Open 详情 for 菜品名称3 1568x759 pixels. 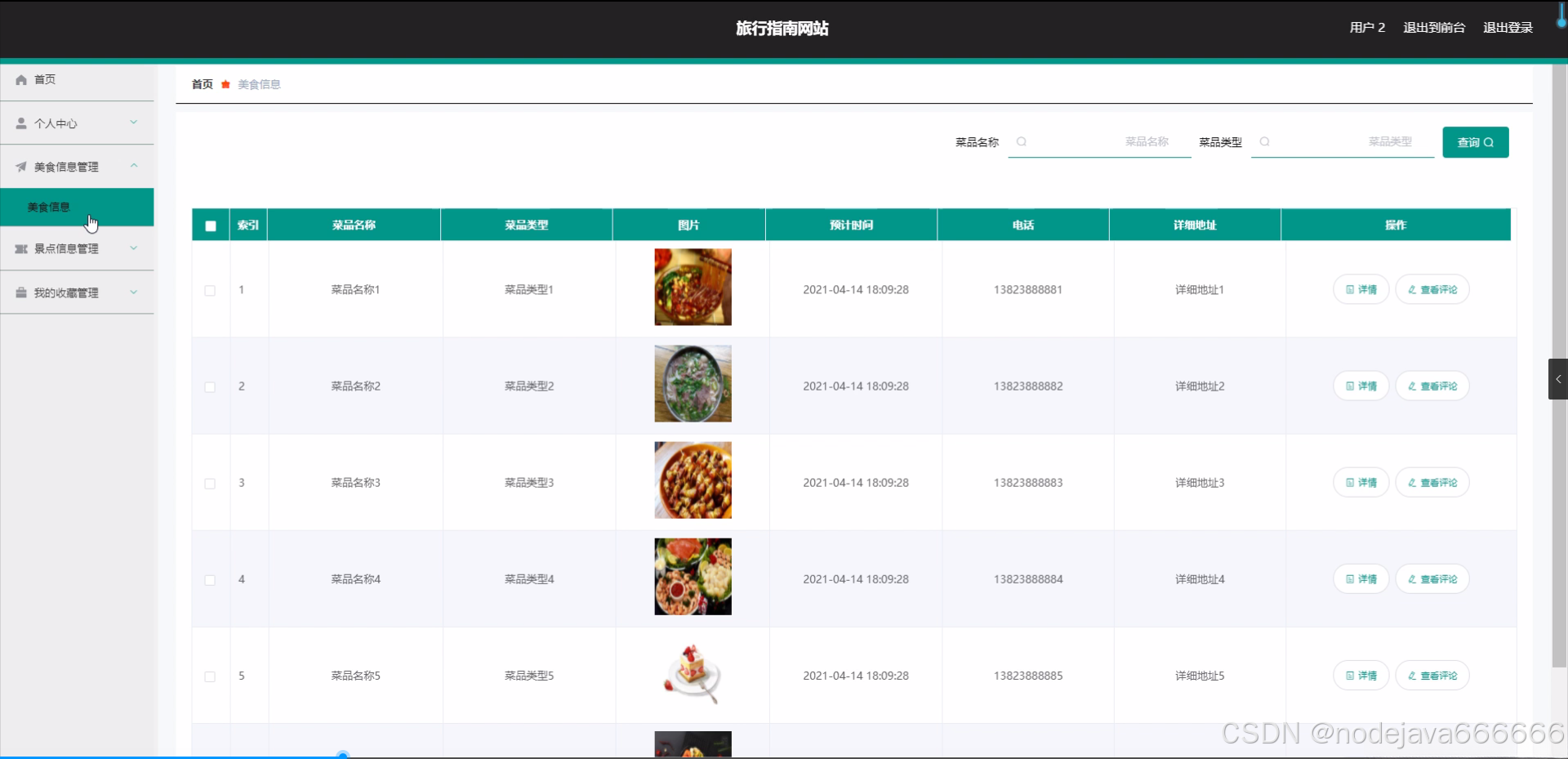tap(1361, 482)
